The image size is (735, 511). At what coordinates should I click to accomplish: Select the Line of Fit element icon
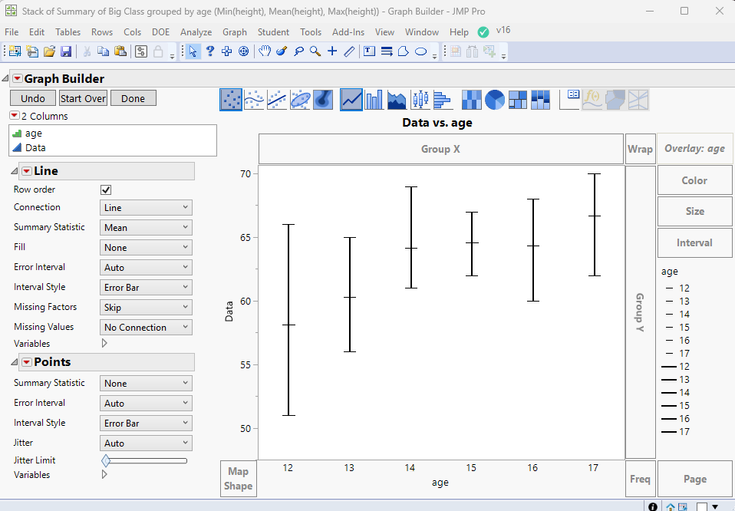[x=277, y=99]
